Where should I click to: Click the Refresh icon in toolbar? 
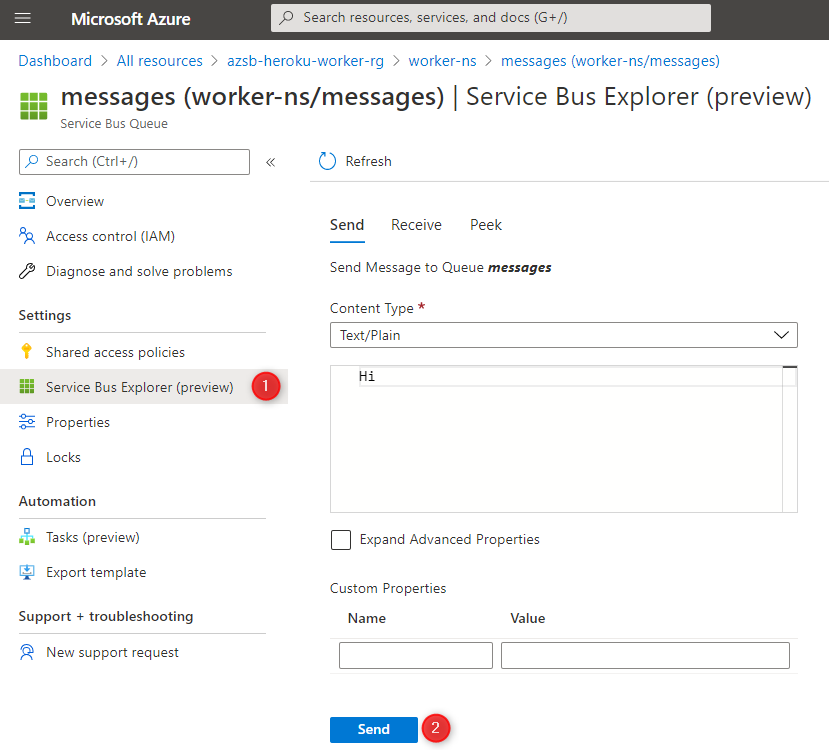(327, 161)
